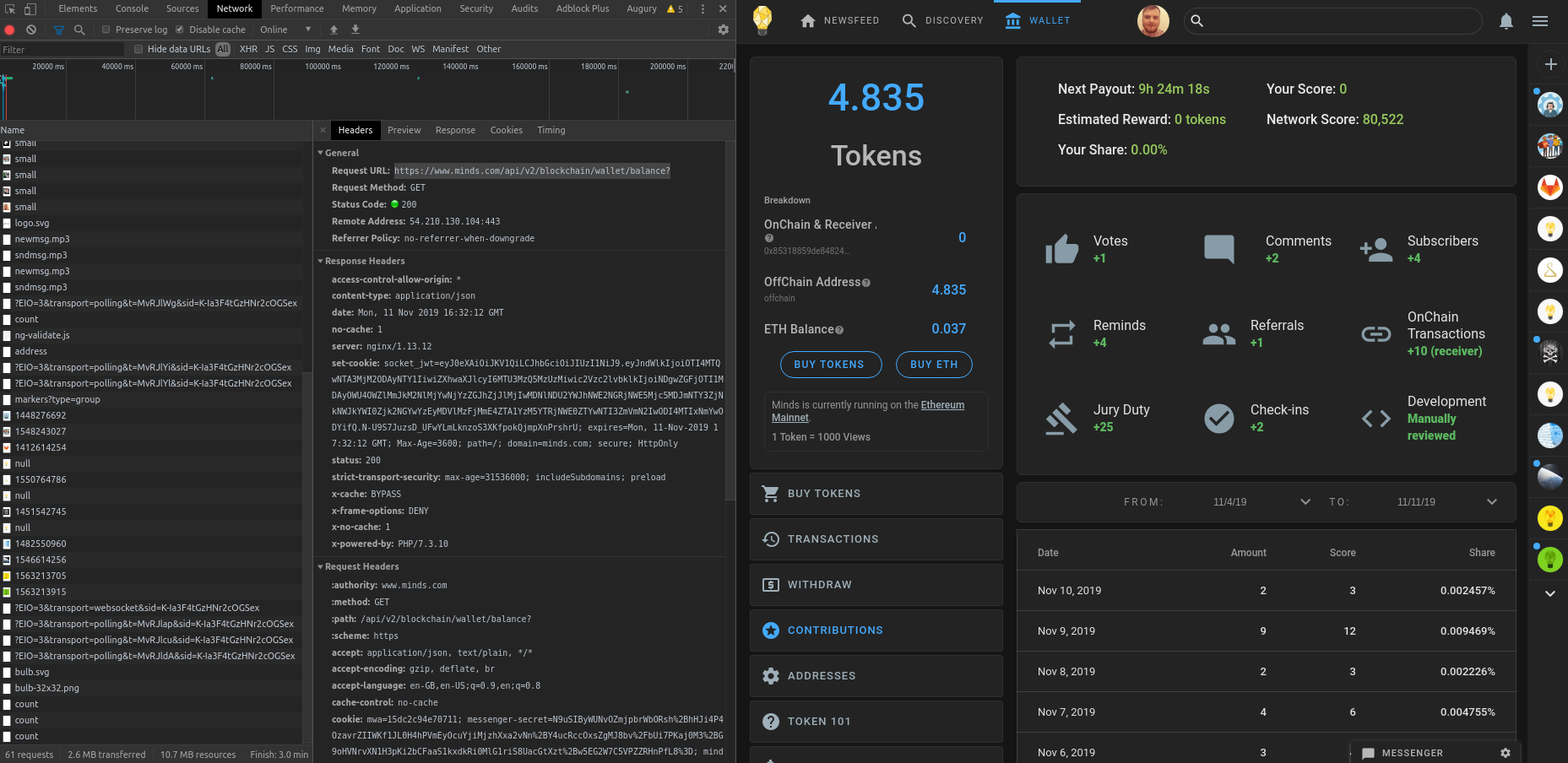Click the BUY ETH button
The width and height of the screenshot is (1568, 763).
click(934, 365)
